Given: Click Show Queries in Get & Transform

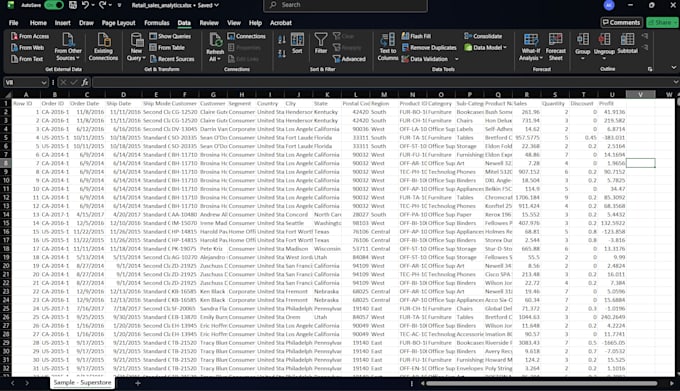Looking at the screenshot, I should pyautogui.click(x=170, y=36).
